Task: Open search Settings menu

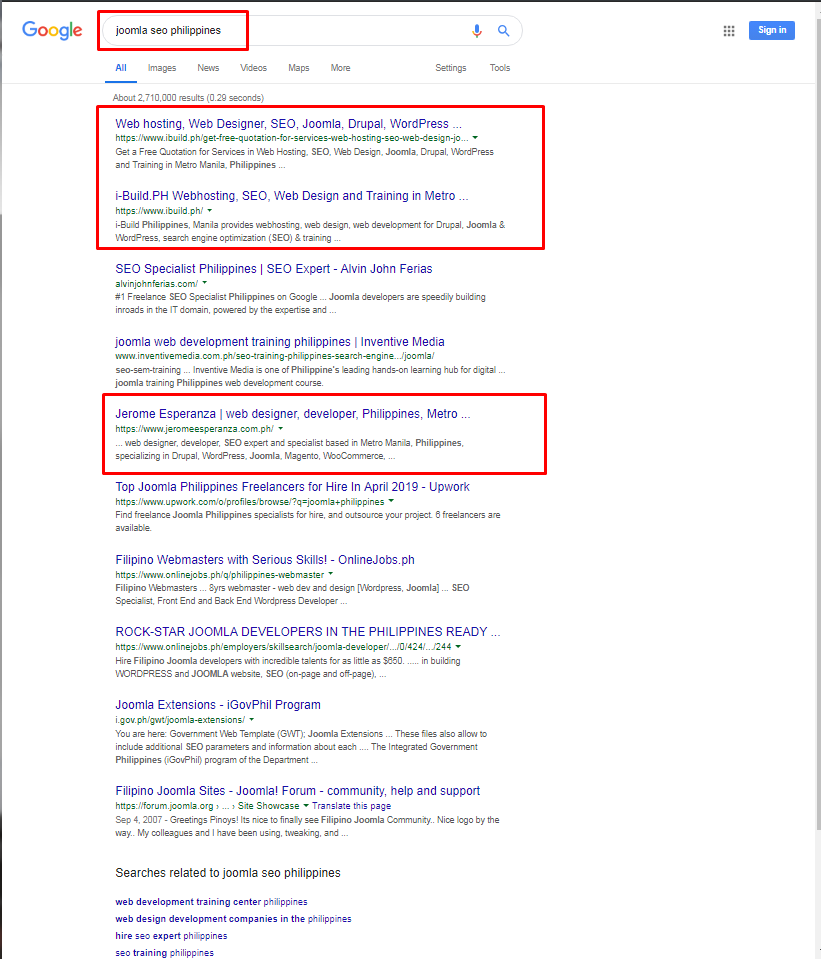Action: coord(450,68)
